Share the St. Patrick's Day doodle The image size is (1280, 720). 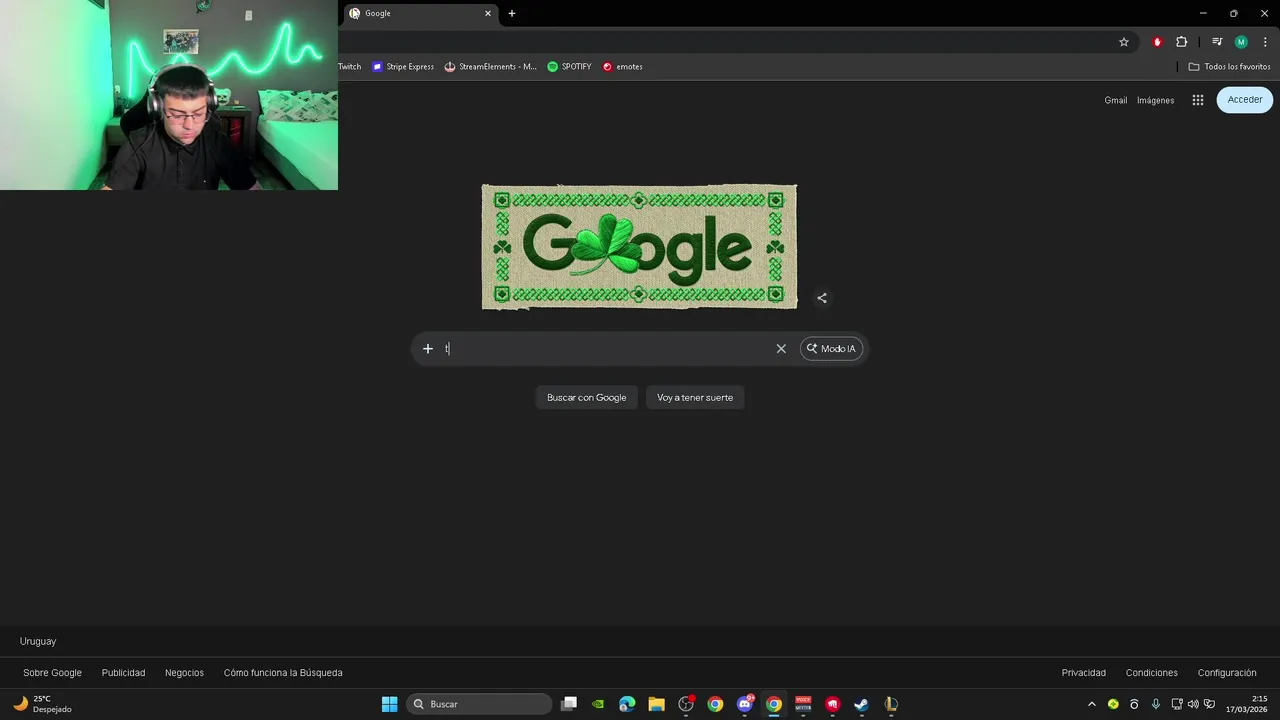822,298
